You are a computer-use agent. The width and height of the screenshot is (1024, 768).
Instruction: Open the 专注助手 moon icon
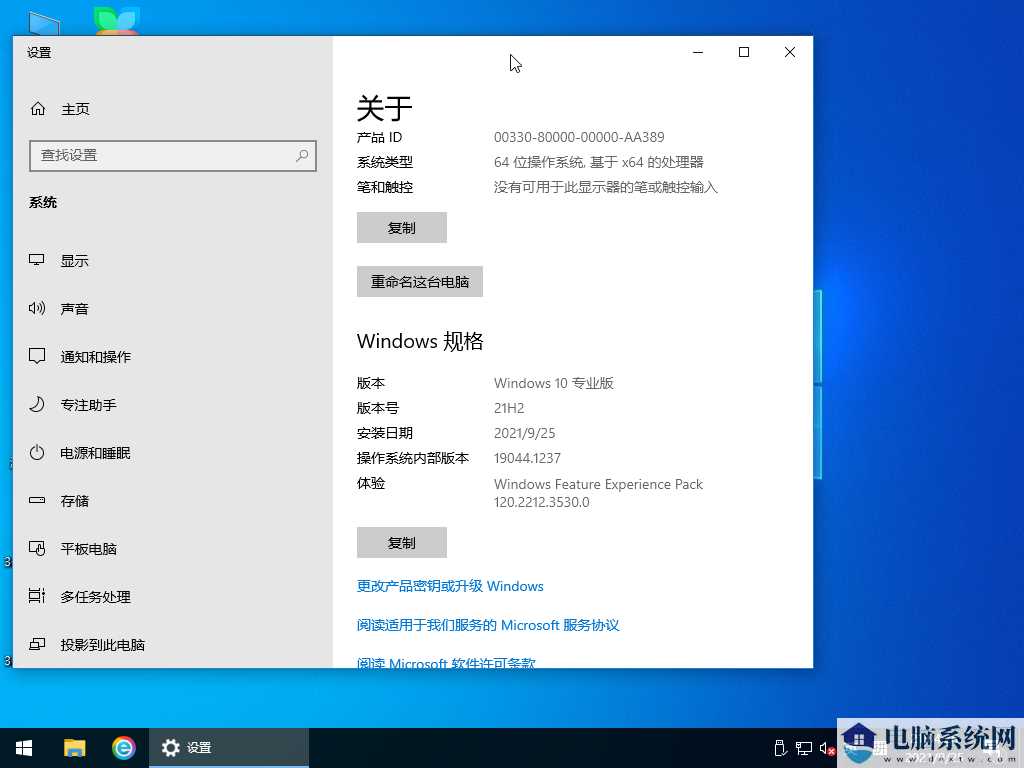tap(37, 404)
